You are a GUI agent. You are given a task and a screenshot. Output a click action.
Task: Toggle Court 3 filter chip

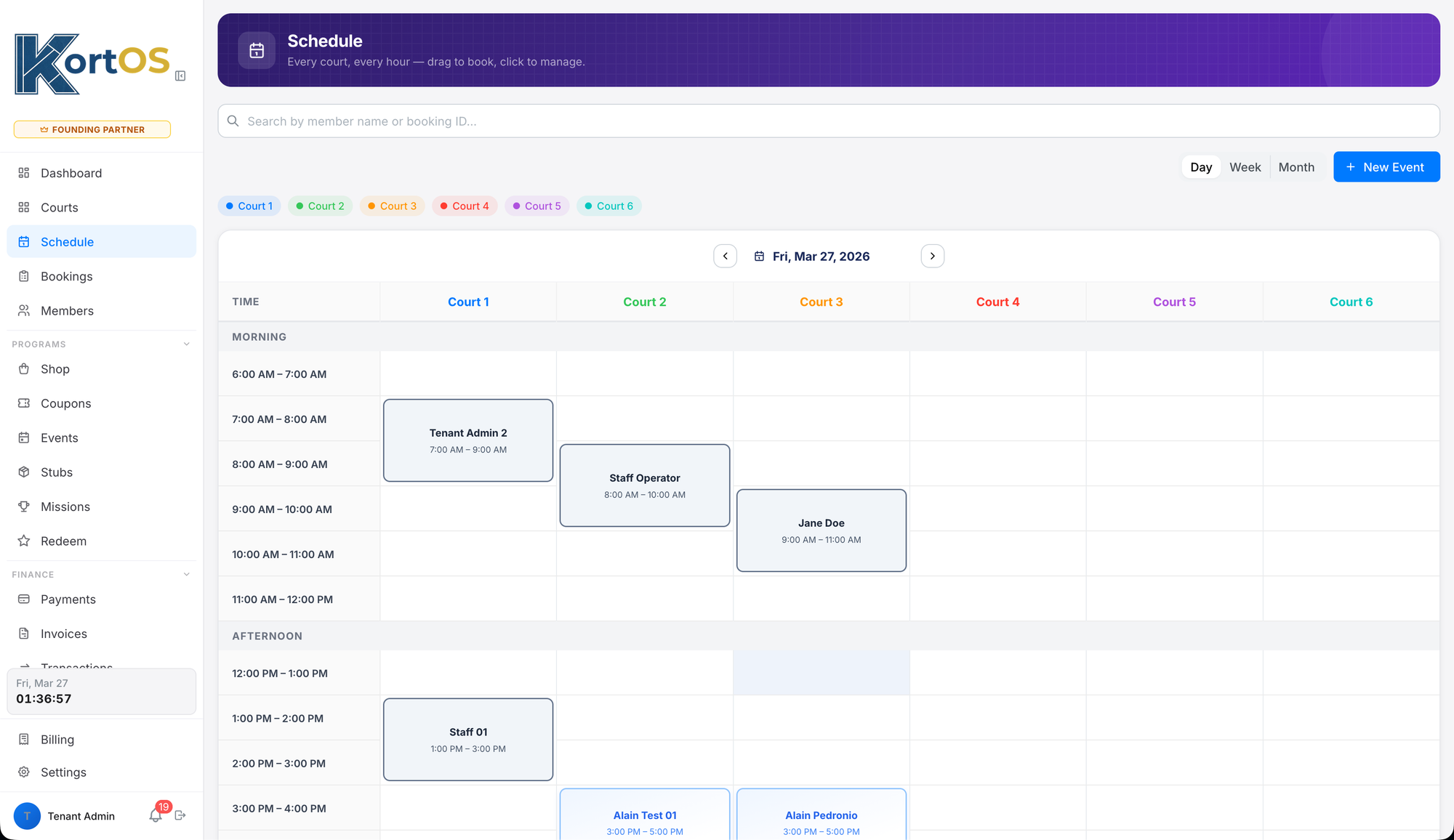(393, 206)
